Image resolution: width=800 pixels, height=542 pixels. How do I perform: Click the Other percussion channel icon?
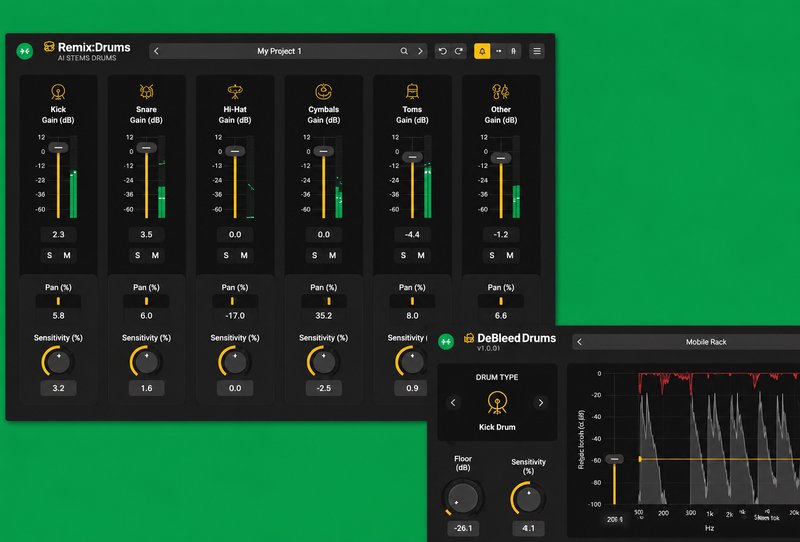click(501, 92)
